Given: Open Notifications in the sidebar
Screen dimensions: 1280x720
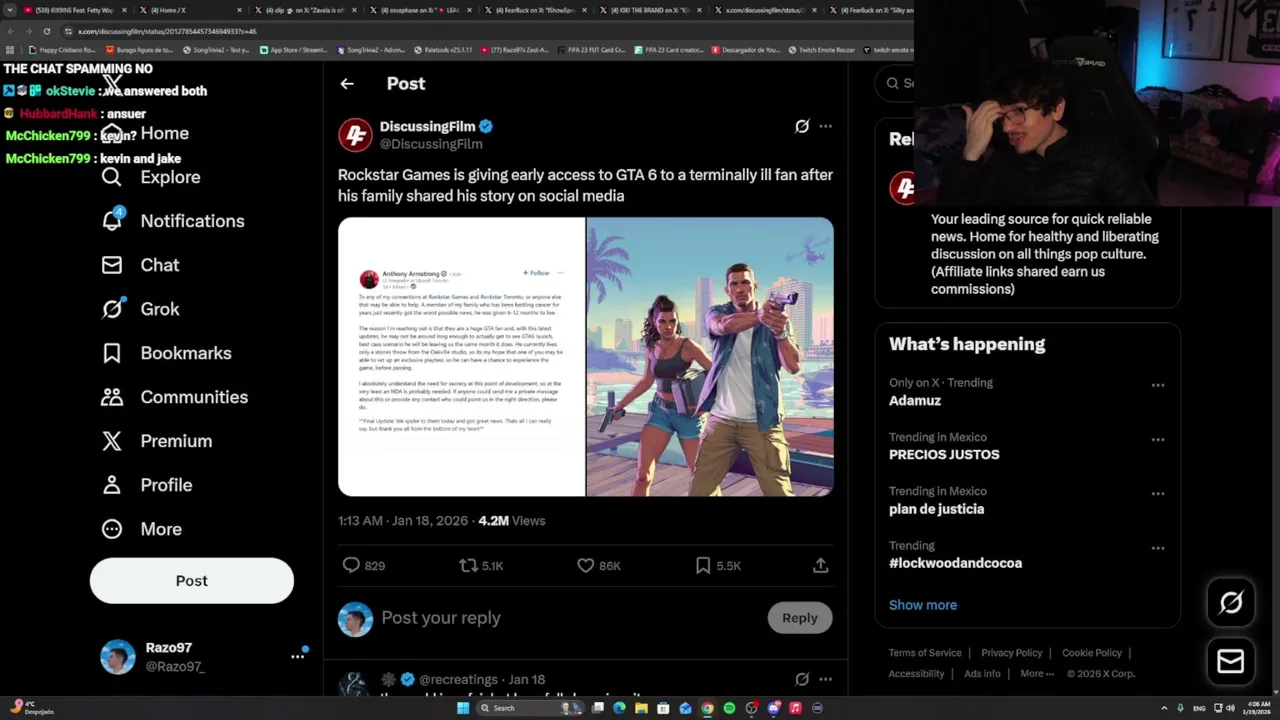Looking at the screenshot, I should 172,221.
